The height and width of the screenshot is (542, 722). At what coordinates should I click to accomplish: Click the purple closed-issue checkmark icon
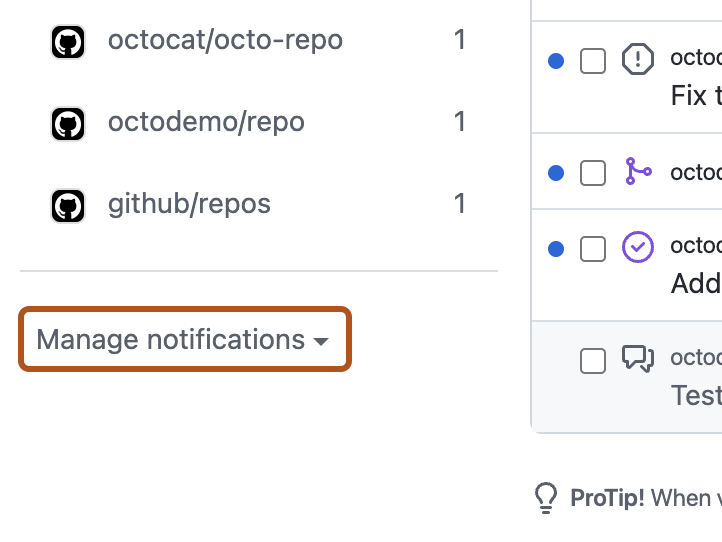638,247
